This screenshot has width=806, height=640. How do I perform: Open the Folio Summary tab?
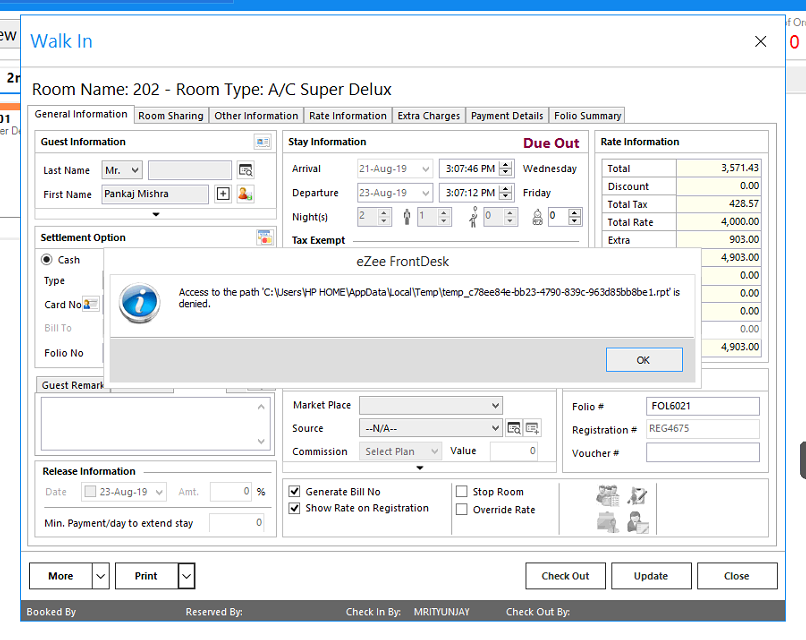tap(588, 116)
